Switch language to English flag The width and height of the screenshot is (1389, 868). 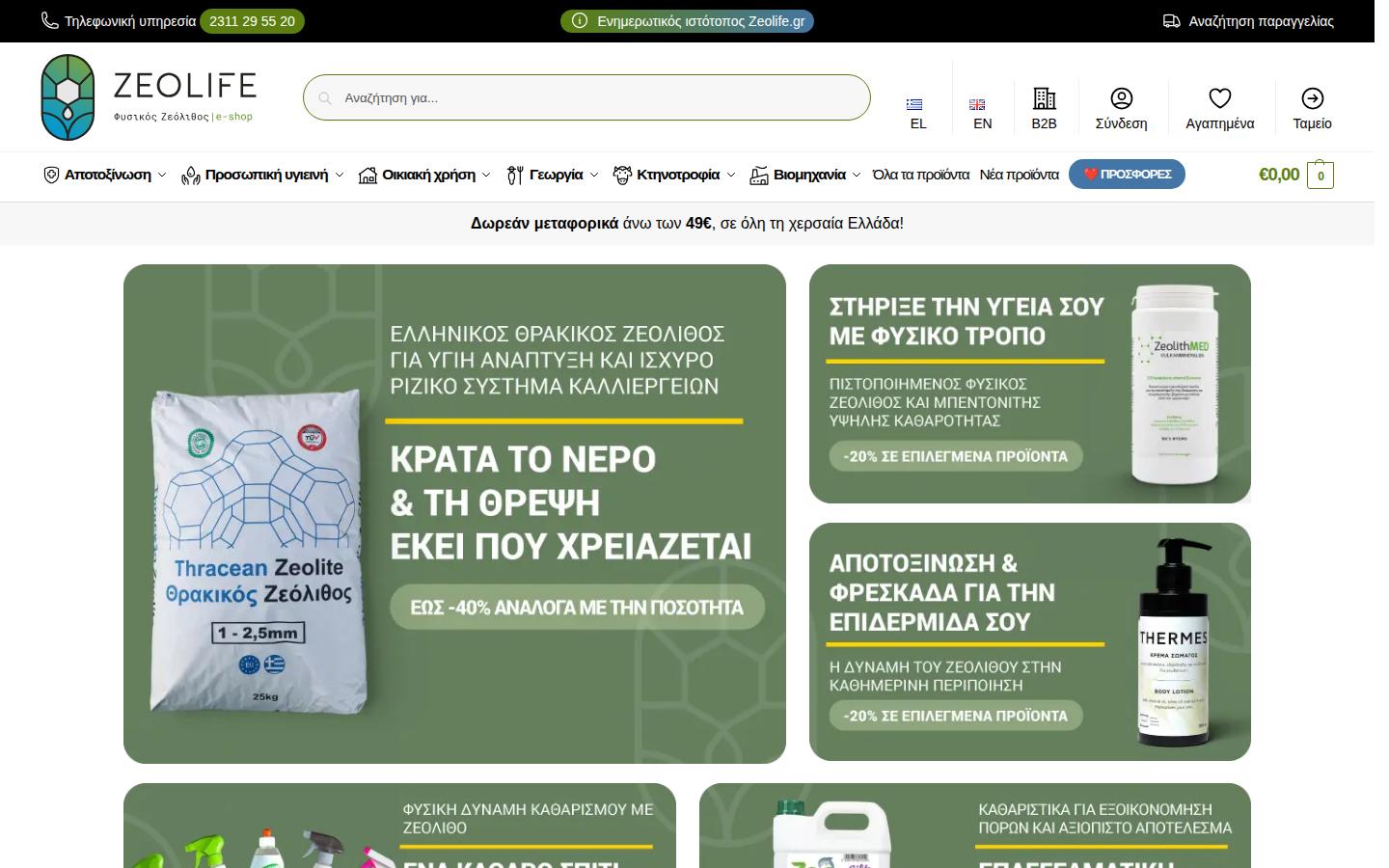point(977,104)
